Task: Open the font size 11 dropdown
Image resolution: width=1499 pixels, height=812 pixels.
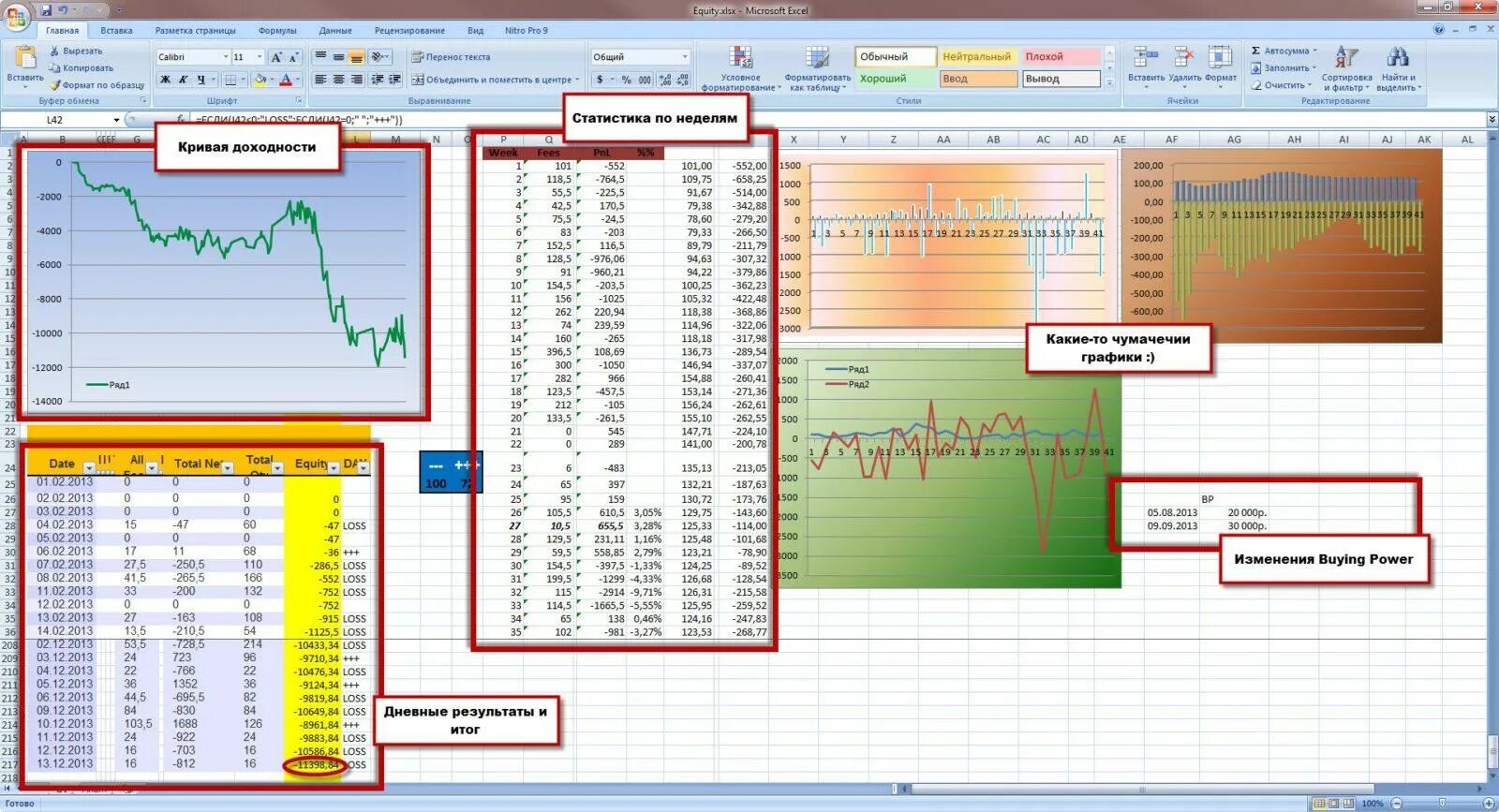Action: pyautogui.click(x=260, y=57)
